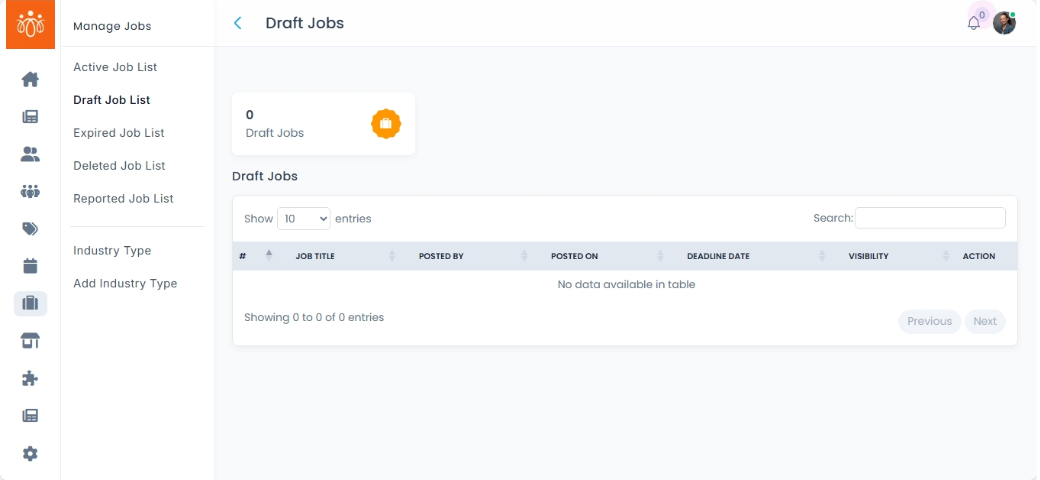The width and height of the screenshot is (1040, 480).
Task: Click the orange app logo
Action: pyautogui.click(x=30, y=24)
